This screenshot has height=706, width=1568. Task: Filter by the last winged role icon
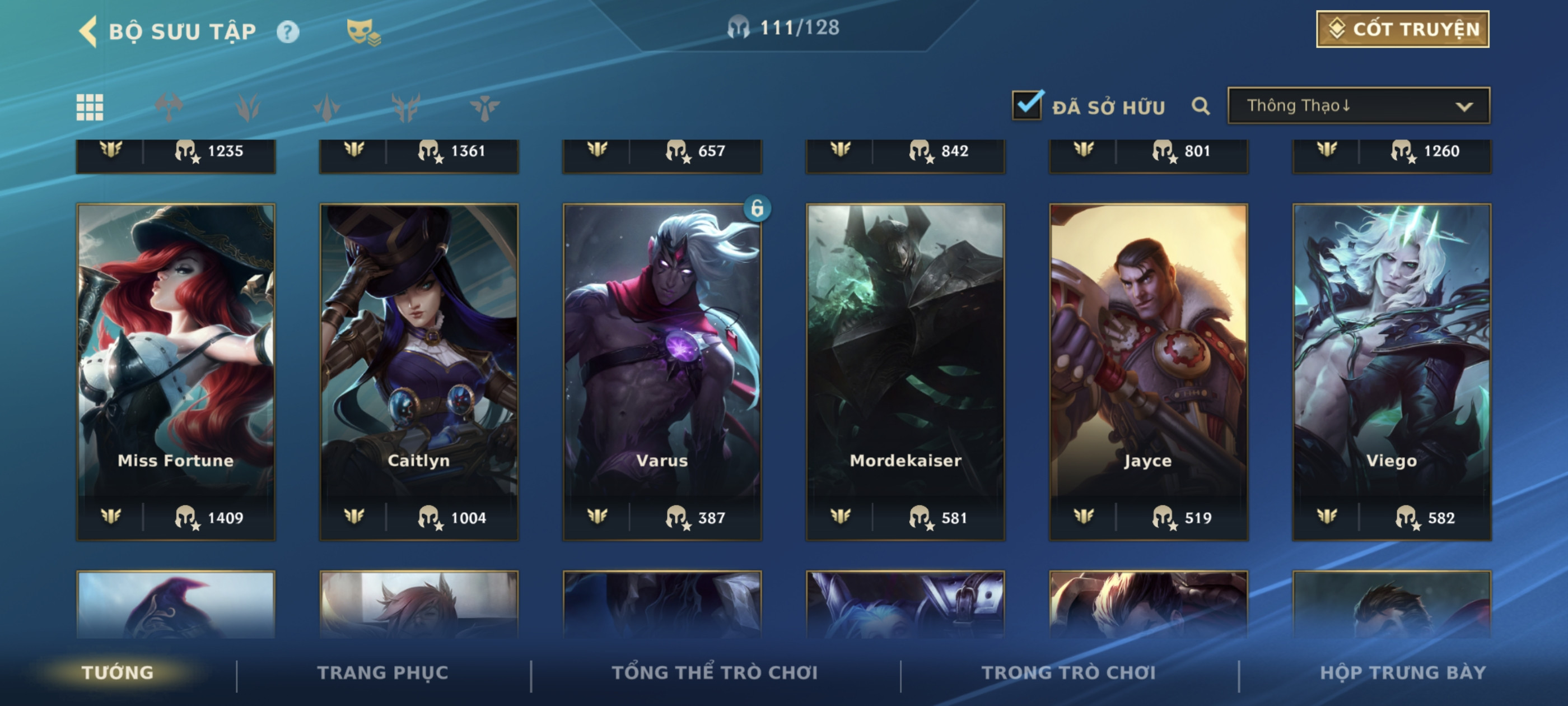point(484,108)
